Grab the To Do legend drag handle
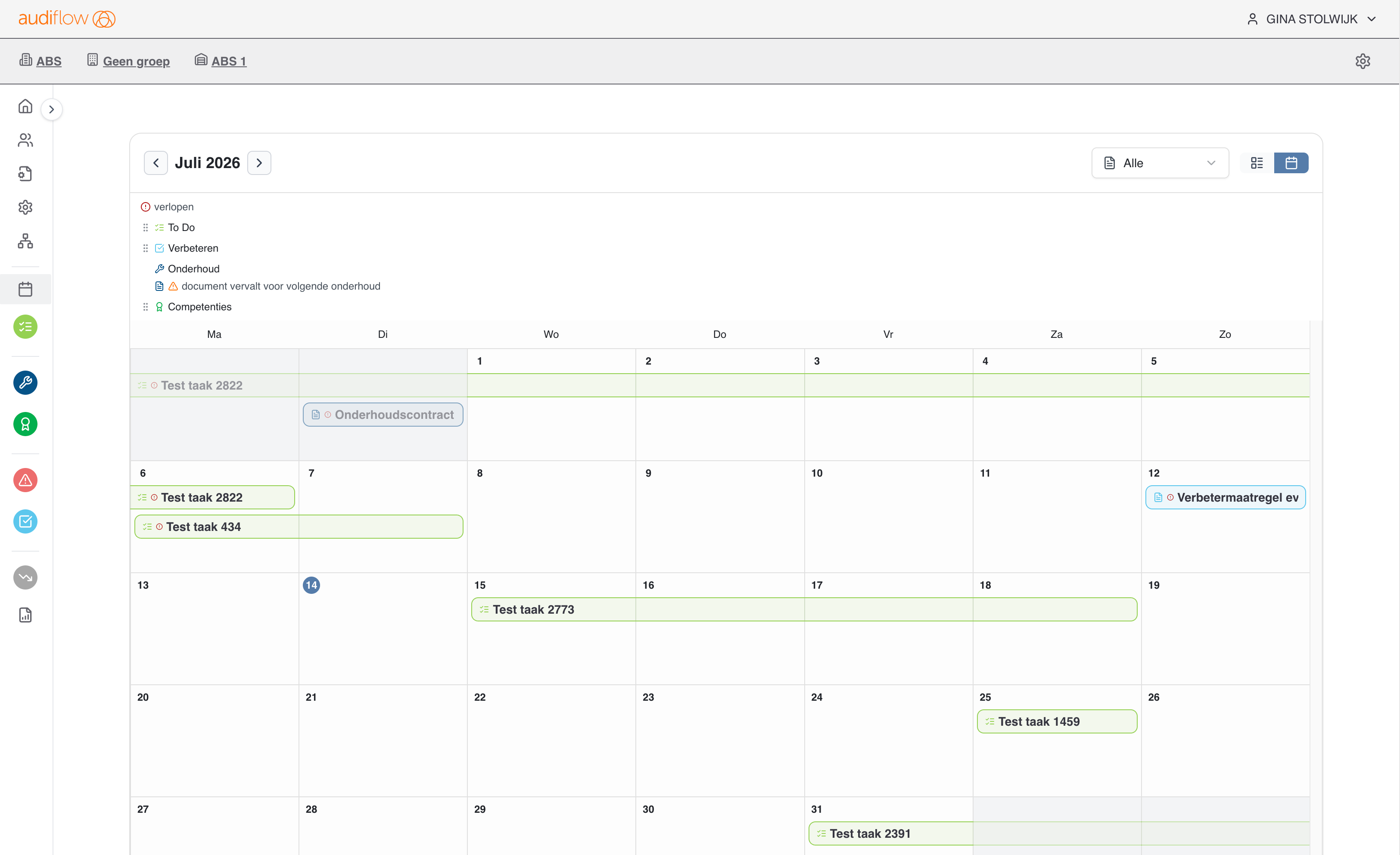 [146, 228]
